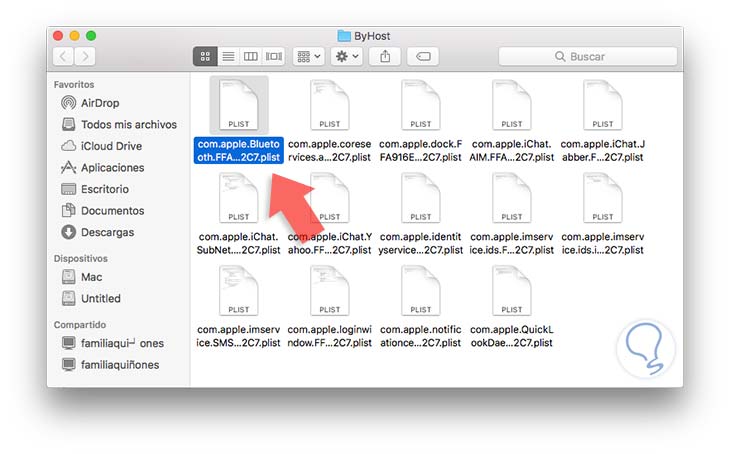Click the Aplicaciones sidebar icon
This screenshot has width=730, height=454.
pos(68,167)
